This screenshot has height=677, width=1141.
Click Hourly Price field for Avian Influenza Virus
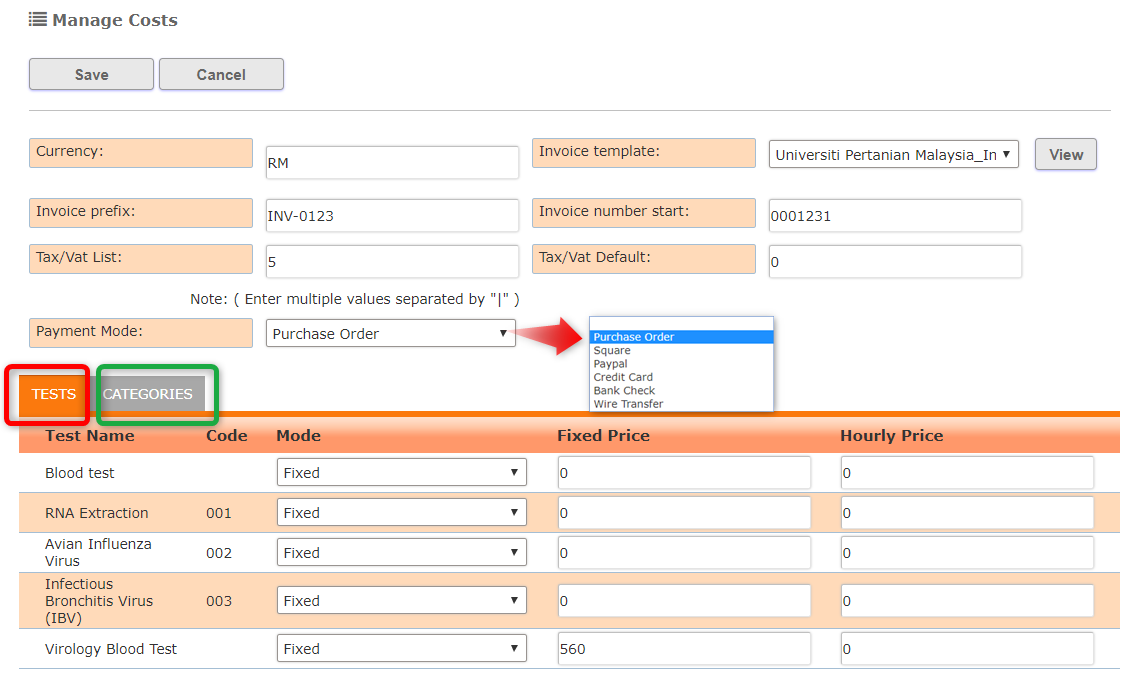[967, 553]
